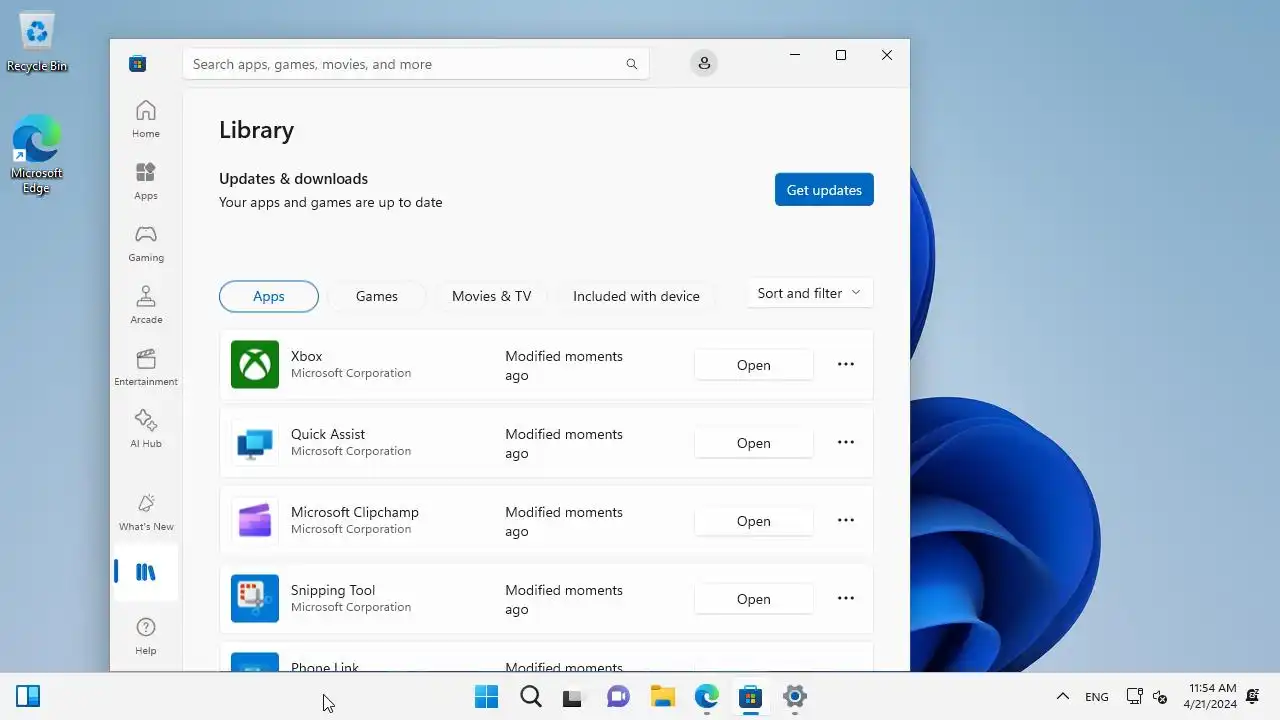Open taskbar Search
1280x720 pixels.
(x=531, y=696)
